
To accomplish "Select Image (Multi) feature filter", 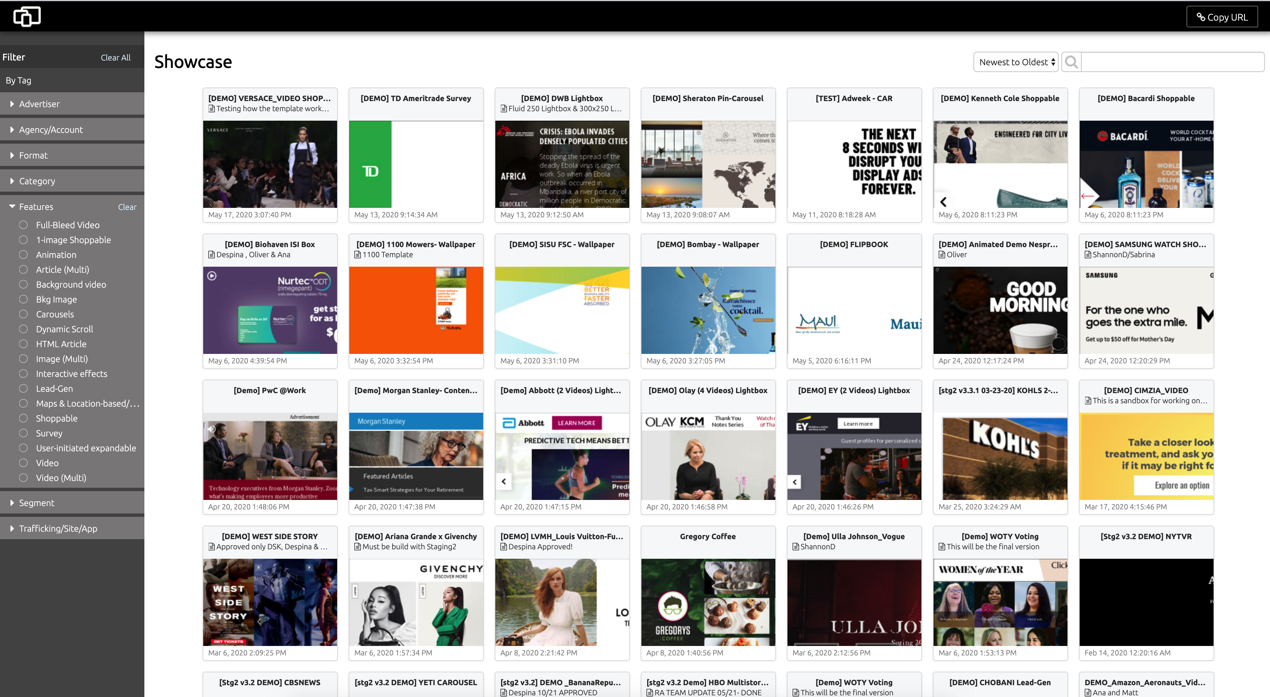I will (23, 359).
